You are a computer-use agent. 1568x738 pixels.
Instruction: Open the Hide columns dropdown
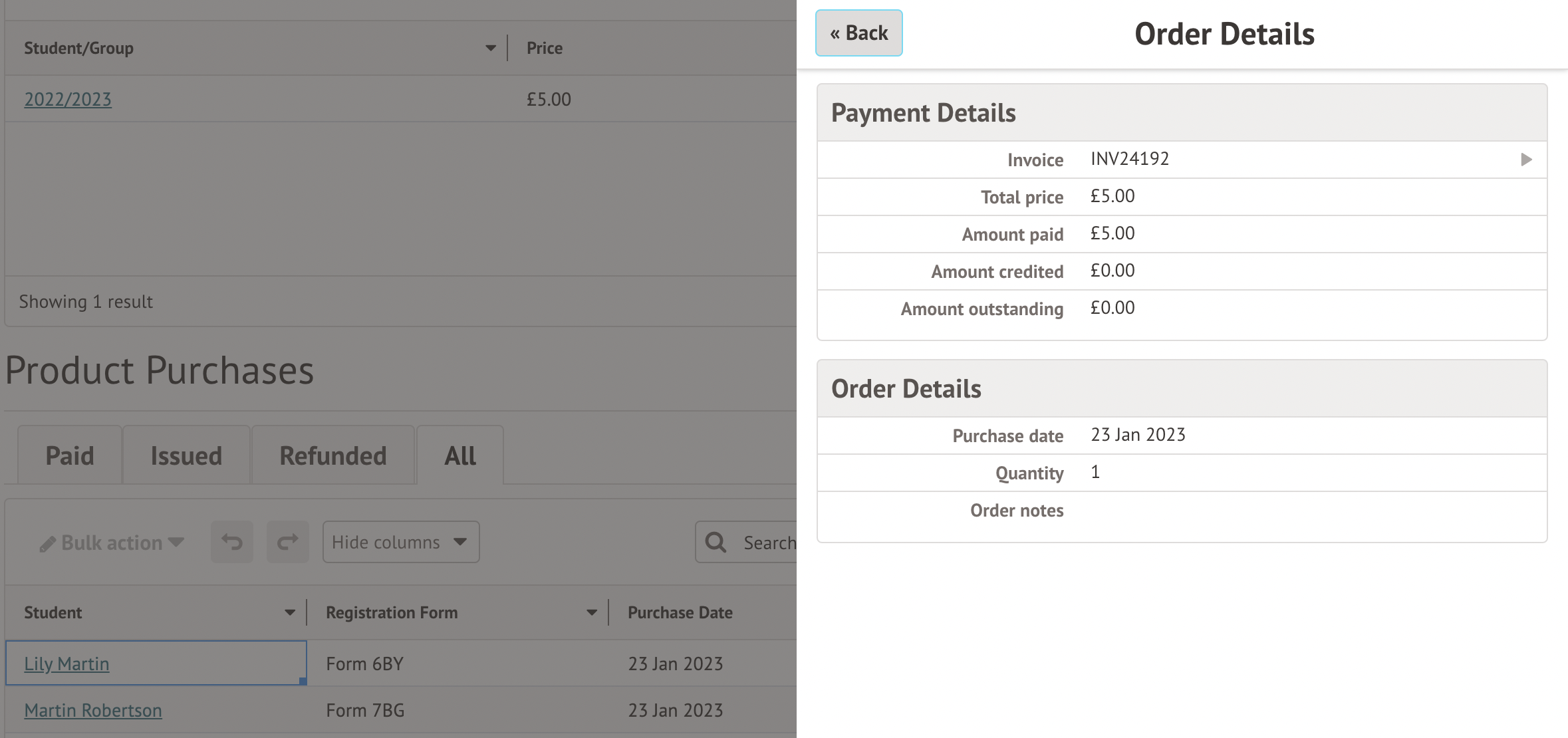click(x=400, y=542)
